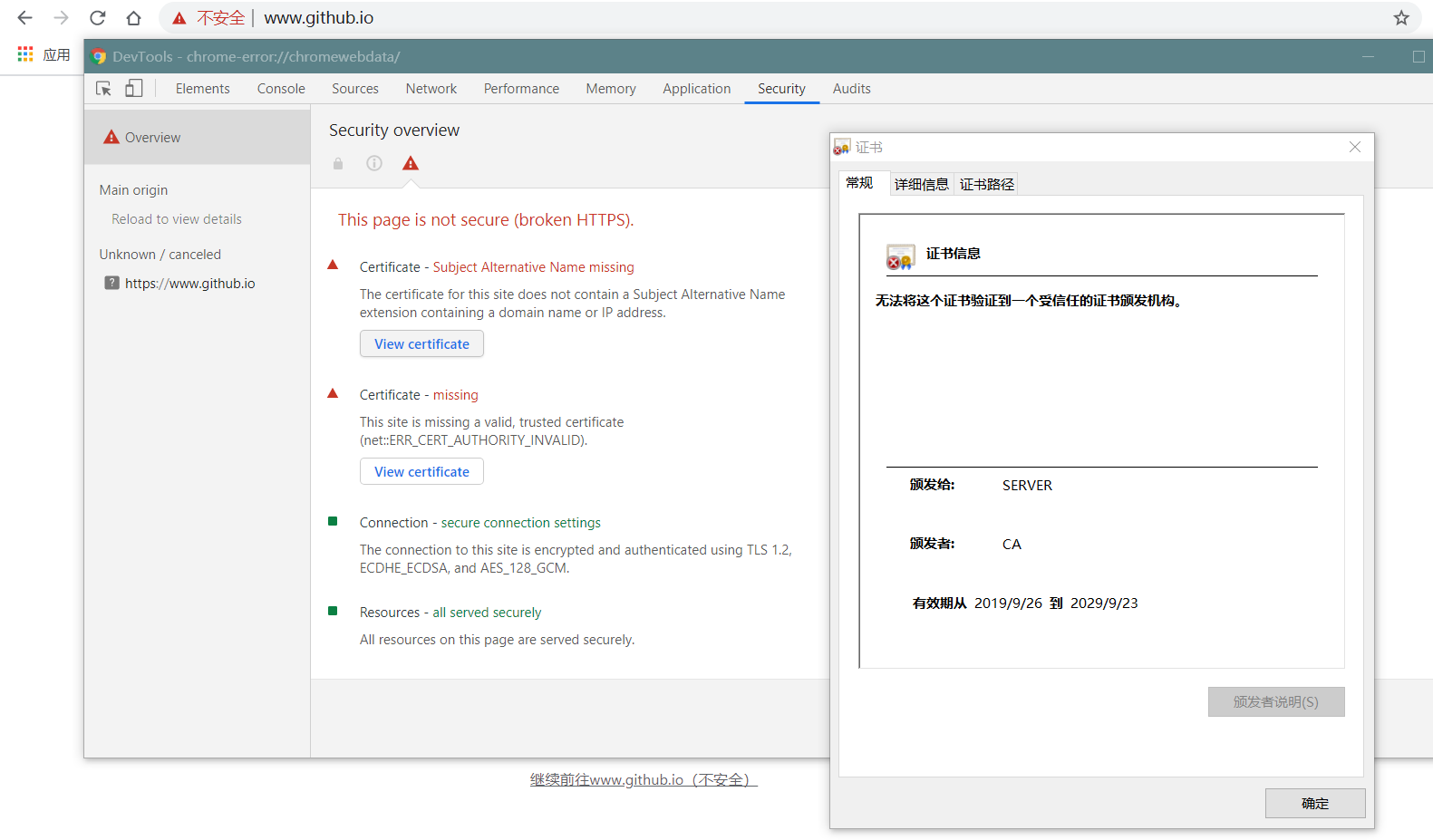The height and width of the screenshot is (840, 1433).
Task: Open the Application tab
Action: point(696,89)
